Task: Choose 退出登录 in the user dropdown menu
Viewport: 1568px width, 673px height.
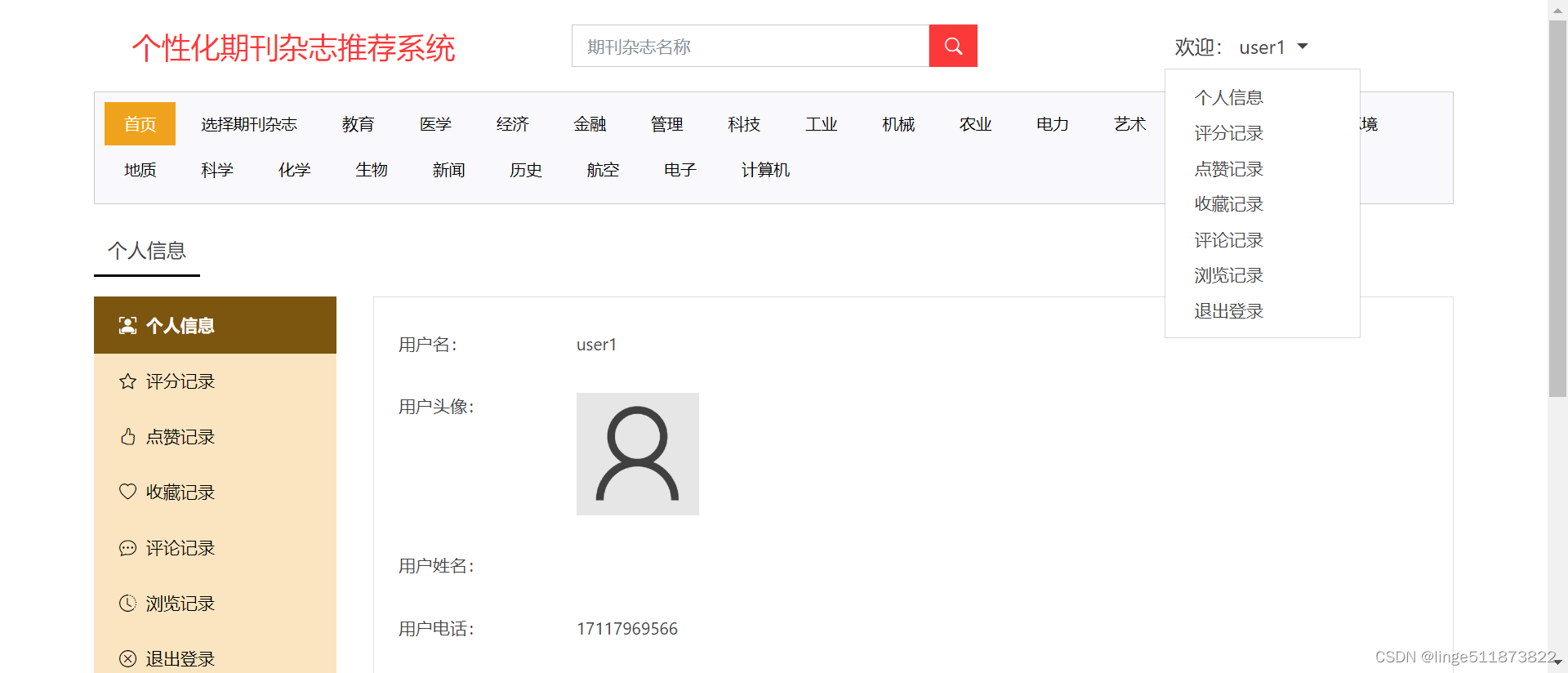Action: pyautogui.click(x=1228, y=311)
